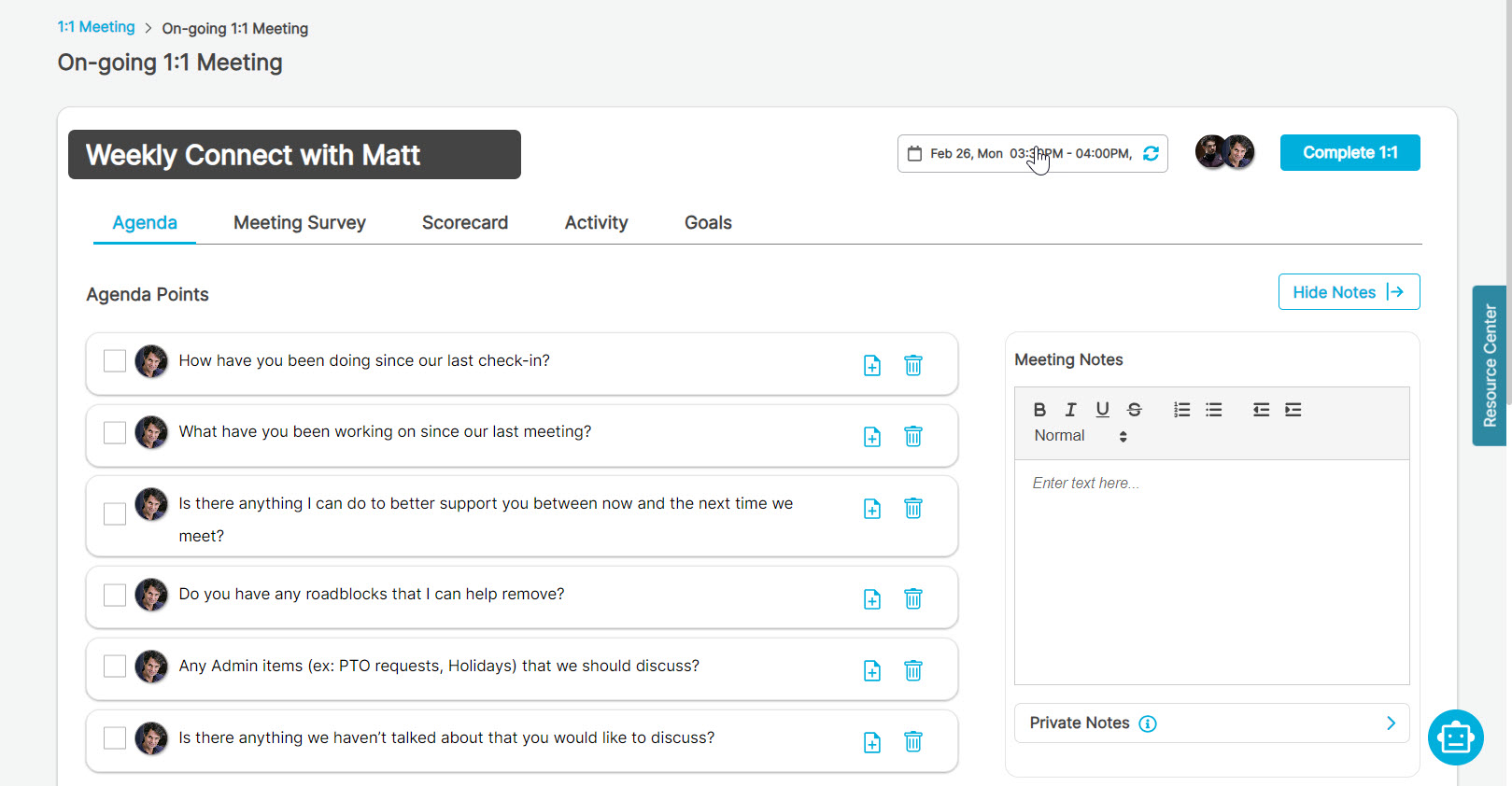Open the Resource Center side panel

(1490, 365)
